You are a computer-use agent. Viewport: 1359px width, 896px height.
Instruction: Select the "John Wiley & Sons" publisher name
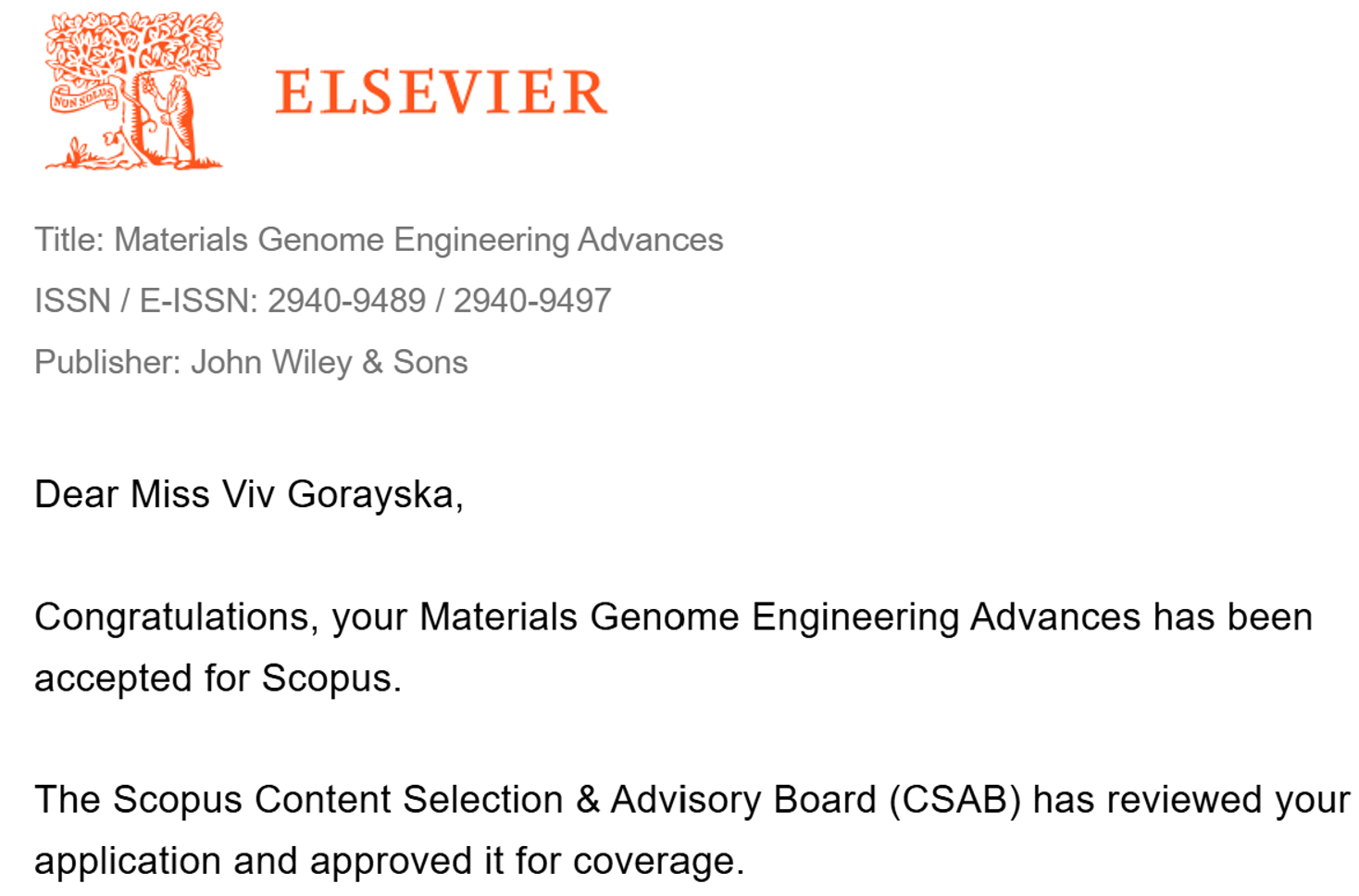329,362
